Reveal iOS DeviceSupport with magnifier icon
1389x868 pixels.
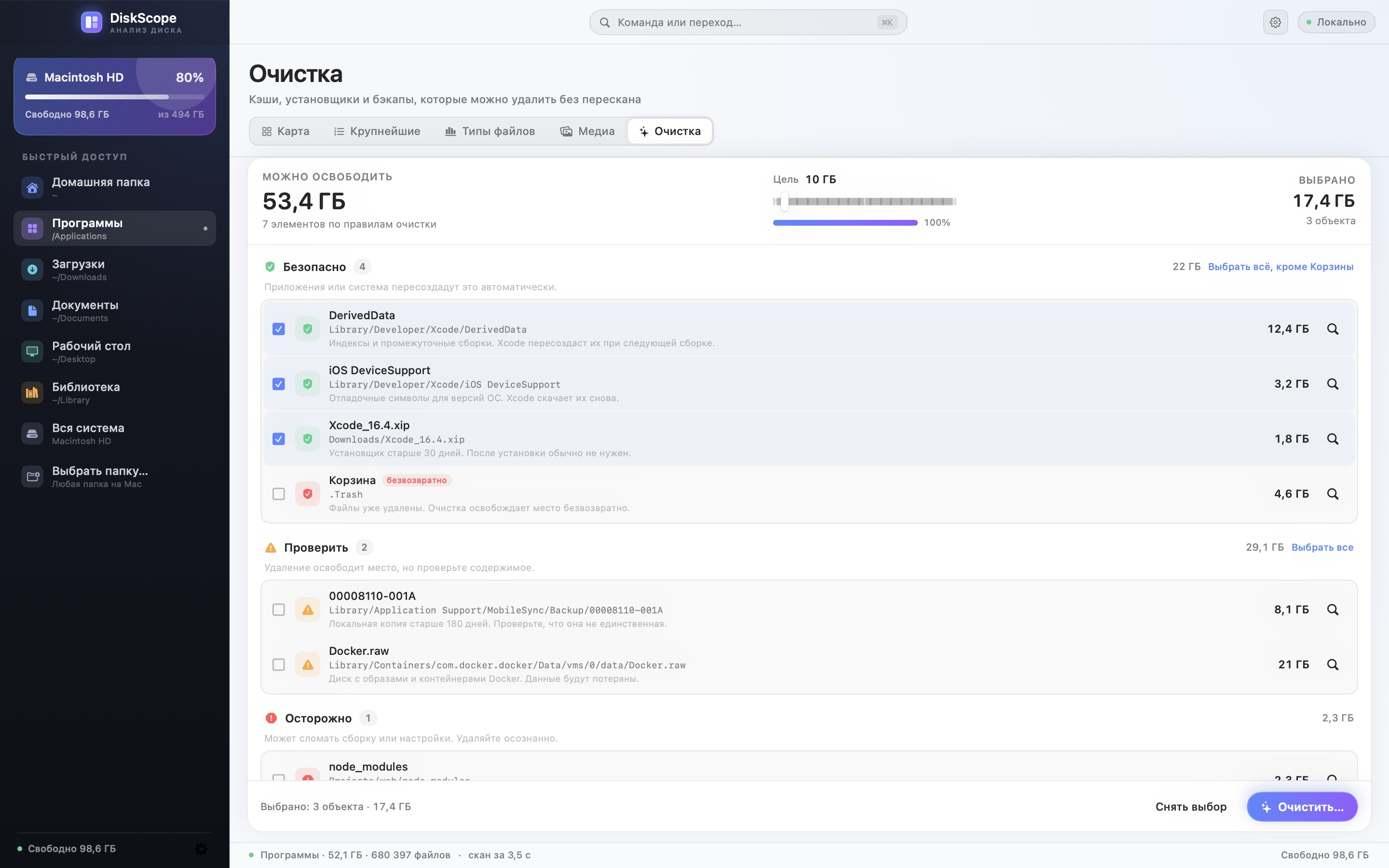pyautogui.click(x=1332, y=384)
